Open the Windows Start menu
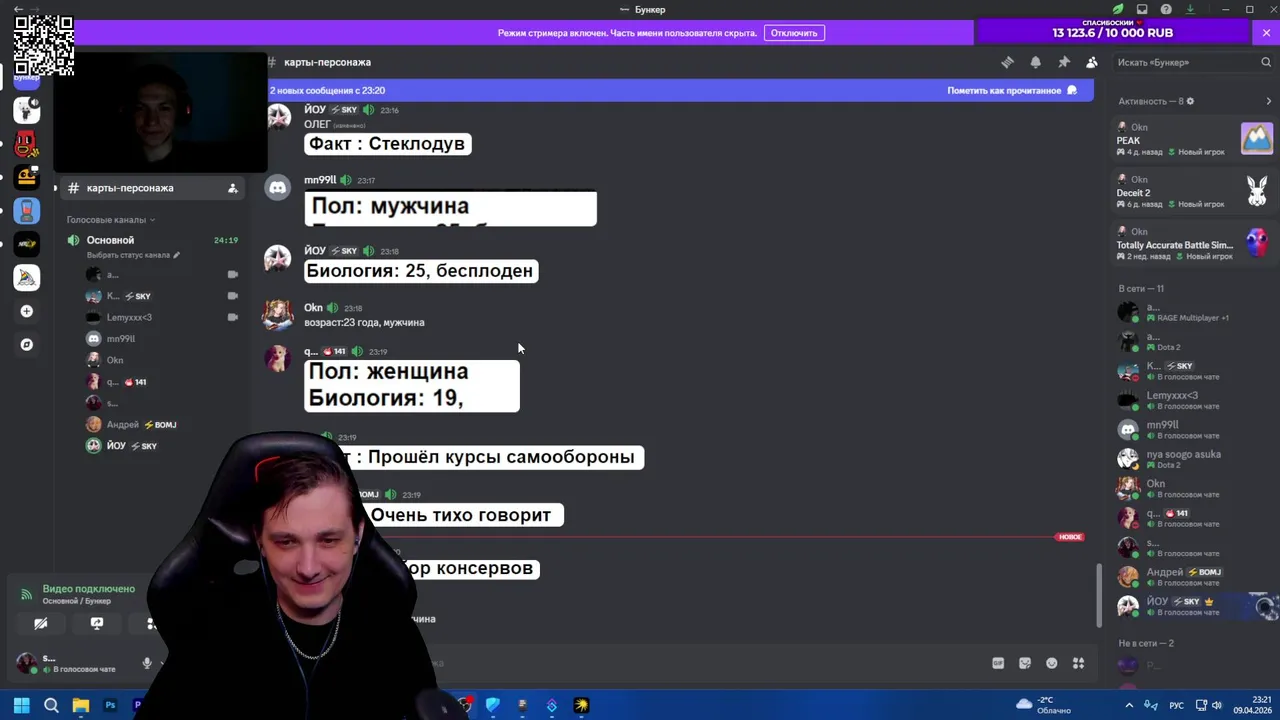This screenshot has height=720, width=1280. (x=21, y=705)
